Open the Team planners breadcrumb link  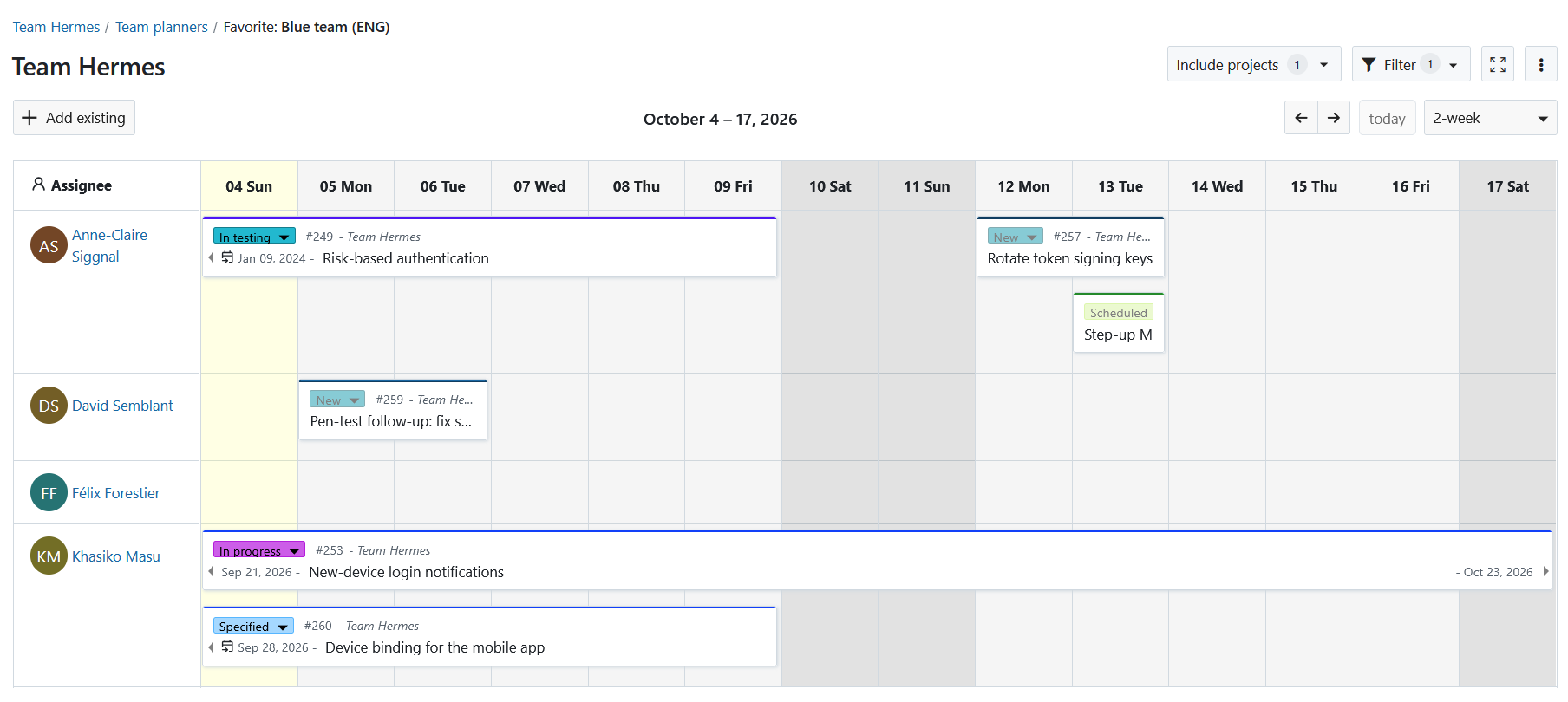161,27
